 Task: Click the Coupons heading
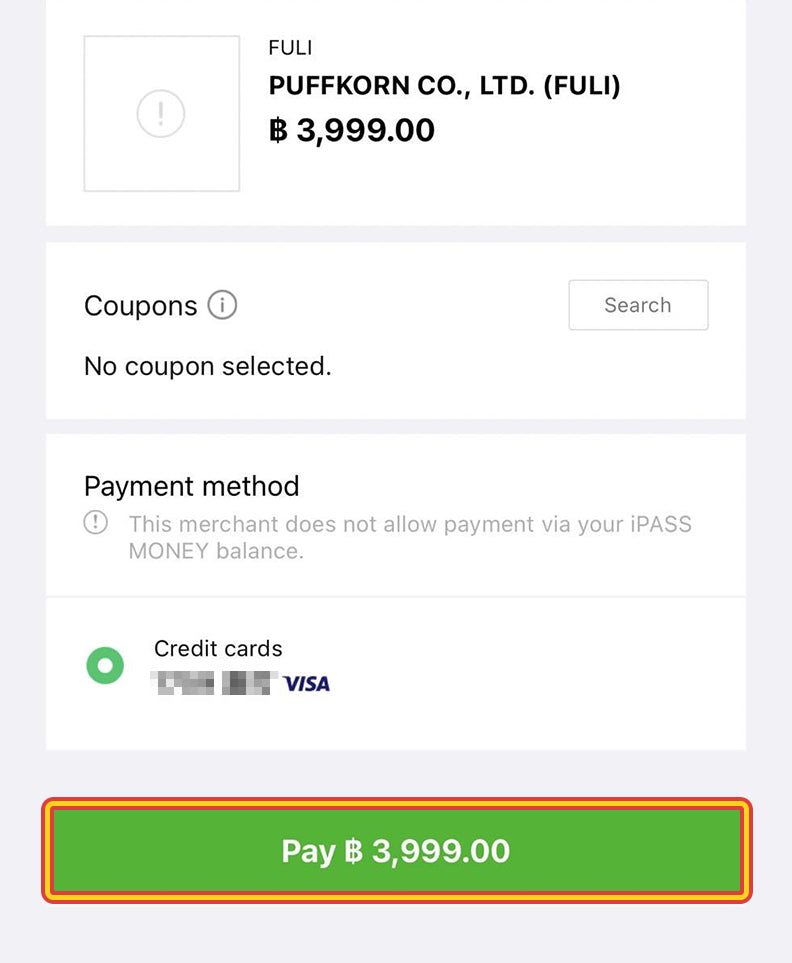point(140,306)
